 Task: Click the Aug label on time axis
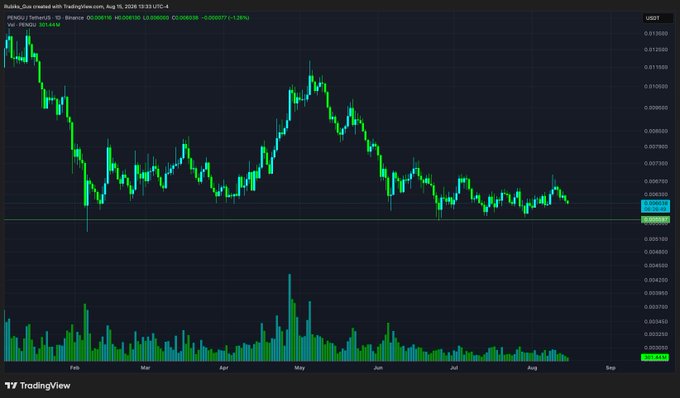(532, 368)
